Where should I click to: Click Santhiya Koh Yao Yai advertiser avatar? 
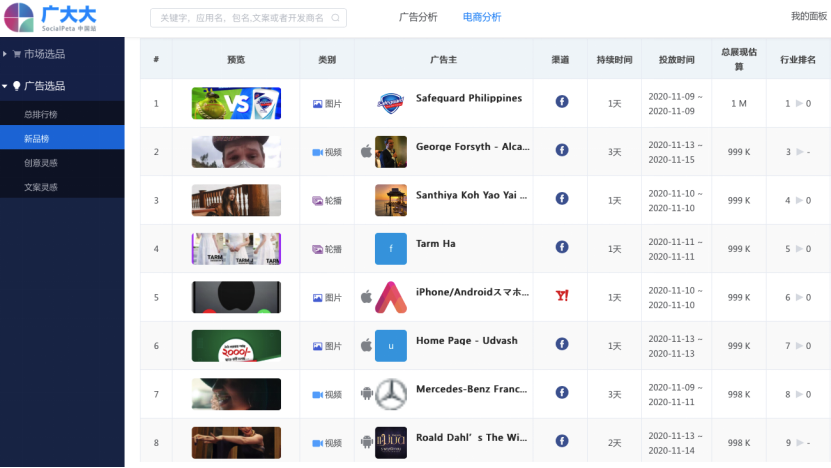pos(391,200)
